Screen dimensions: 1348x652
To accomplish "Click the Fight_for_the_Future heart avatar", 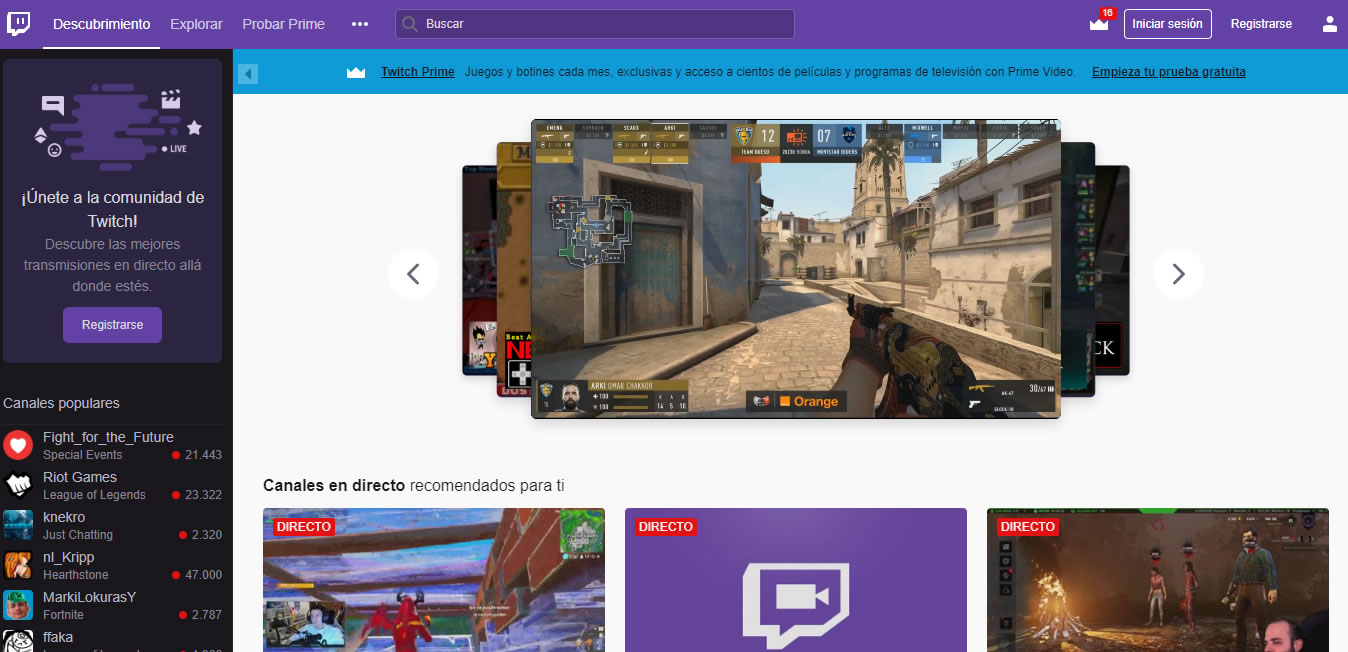I will tap(17, 445).
